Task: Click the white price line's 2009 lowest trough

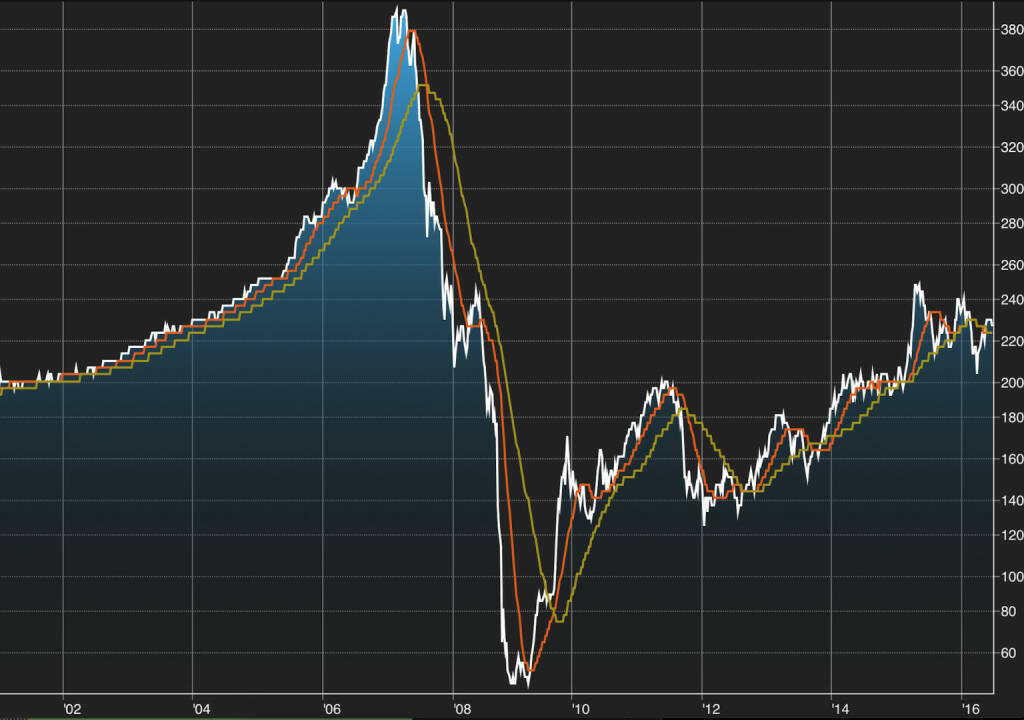Action: coord(527,686)
